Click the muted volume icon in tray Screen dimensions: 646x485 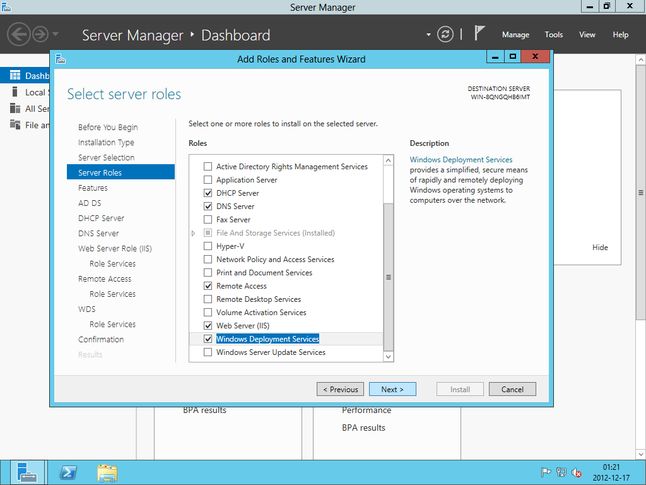[576, 473]
